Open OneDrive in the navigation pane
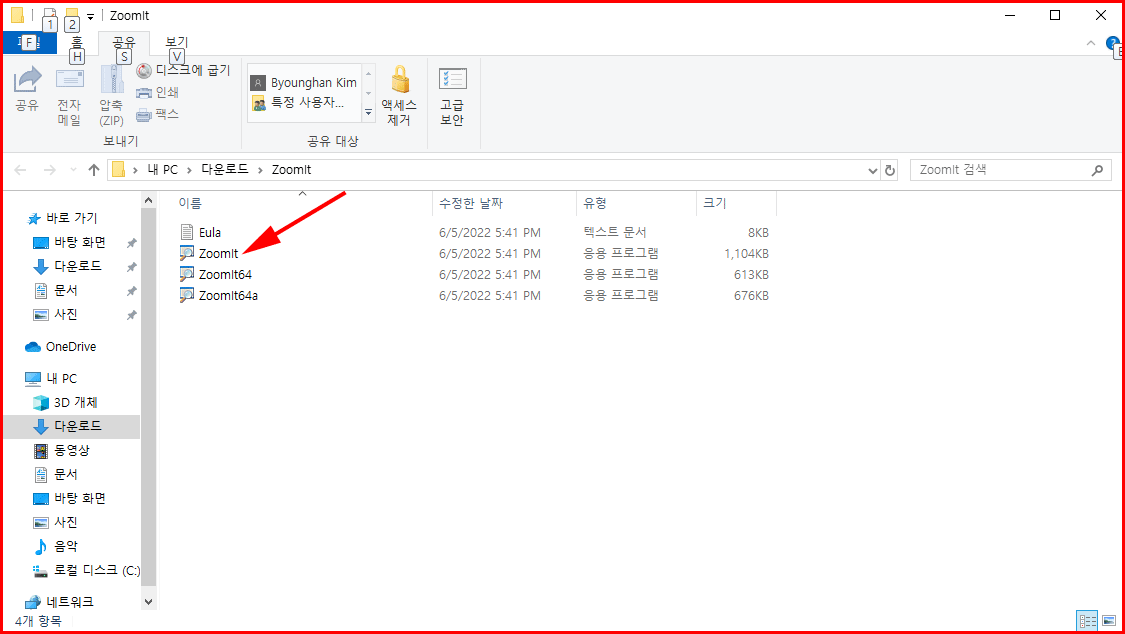 click(x=70, y=346)
